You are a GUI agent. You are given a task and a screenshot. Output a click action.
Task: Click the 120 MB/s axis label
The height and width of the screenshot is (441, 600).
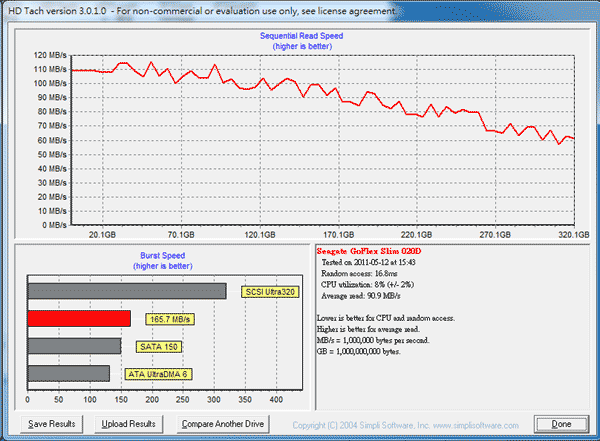[50, 55]
